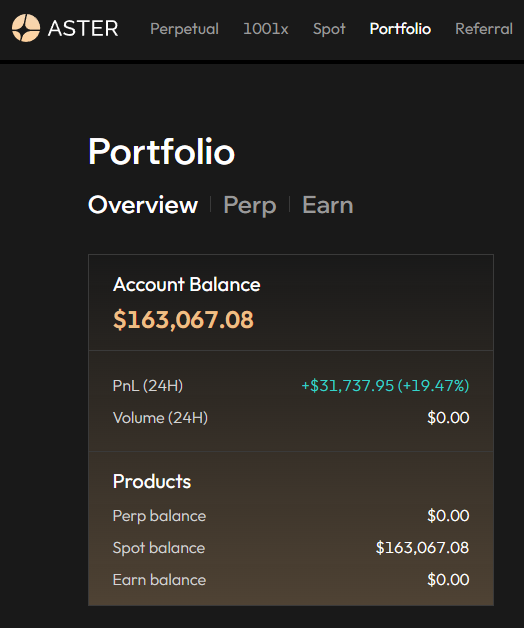The height and width of the screenshot is (628, 524).
Task: Go to the 1001x page
Action: (266, 29)
